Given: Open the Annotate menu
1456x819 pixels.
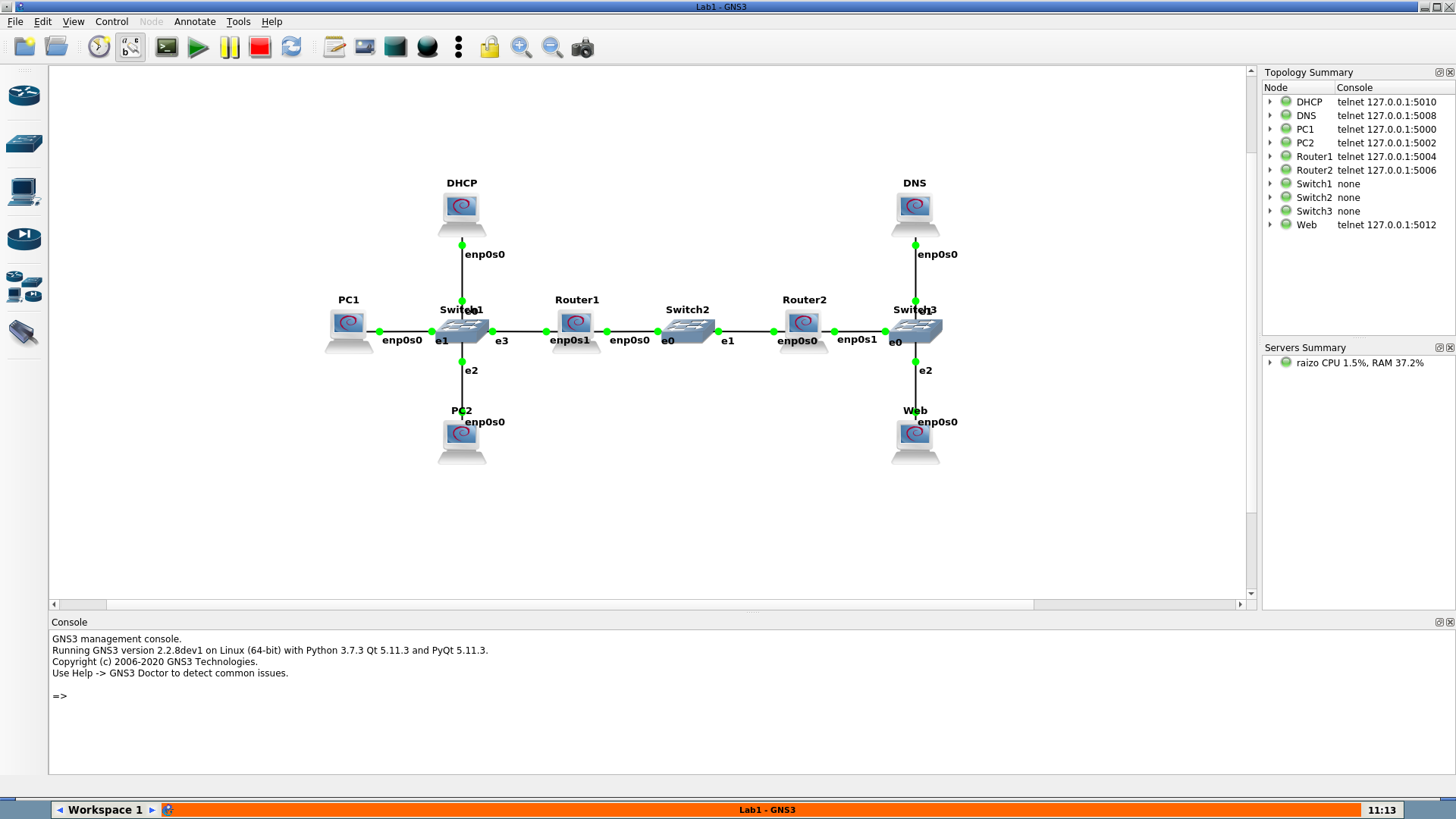Looking at the screenshot, I should (x=195, y=22).
